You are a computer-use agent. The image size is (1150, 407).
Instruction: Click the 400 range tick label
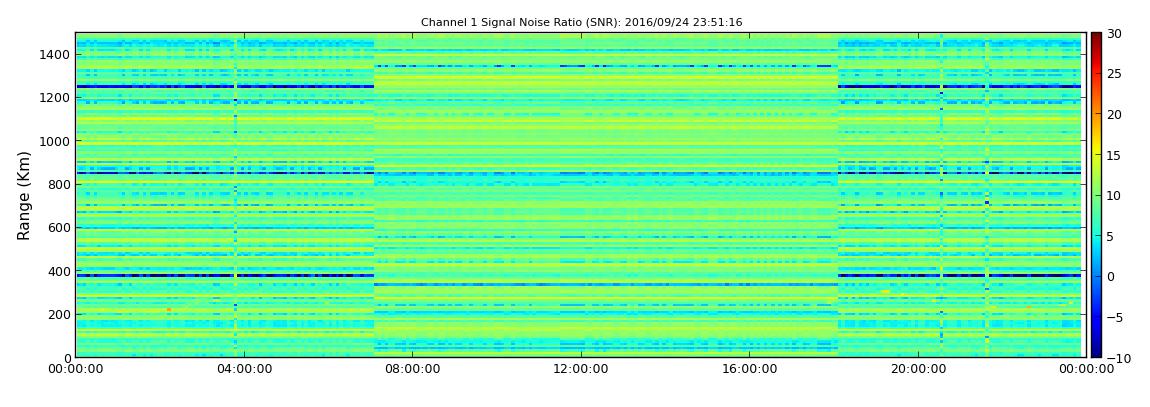59,271
